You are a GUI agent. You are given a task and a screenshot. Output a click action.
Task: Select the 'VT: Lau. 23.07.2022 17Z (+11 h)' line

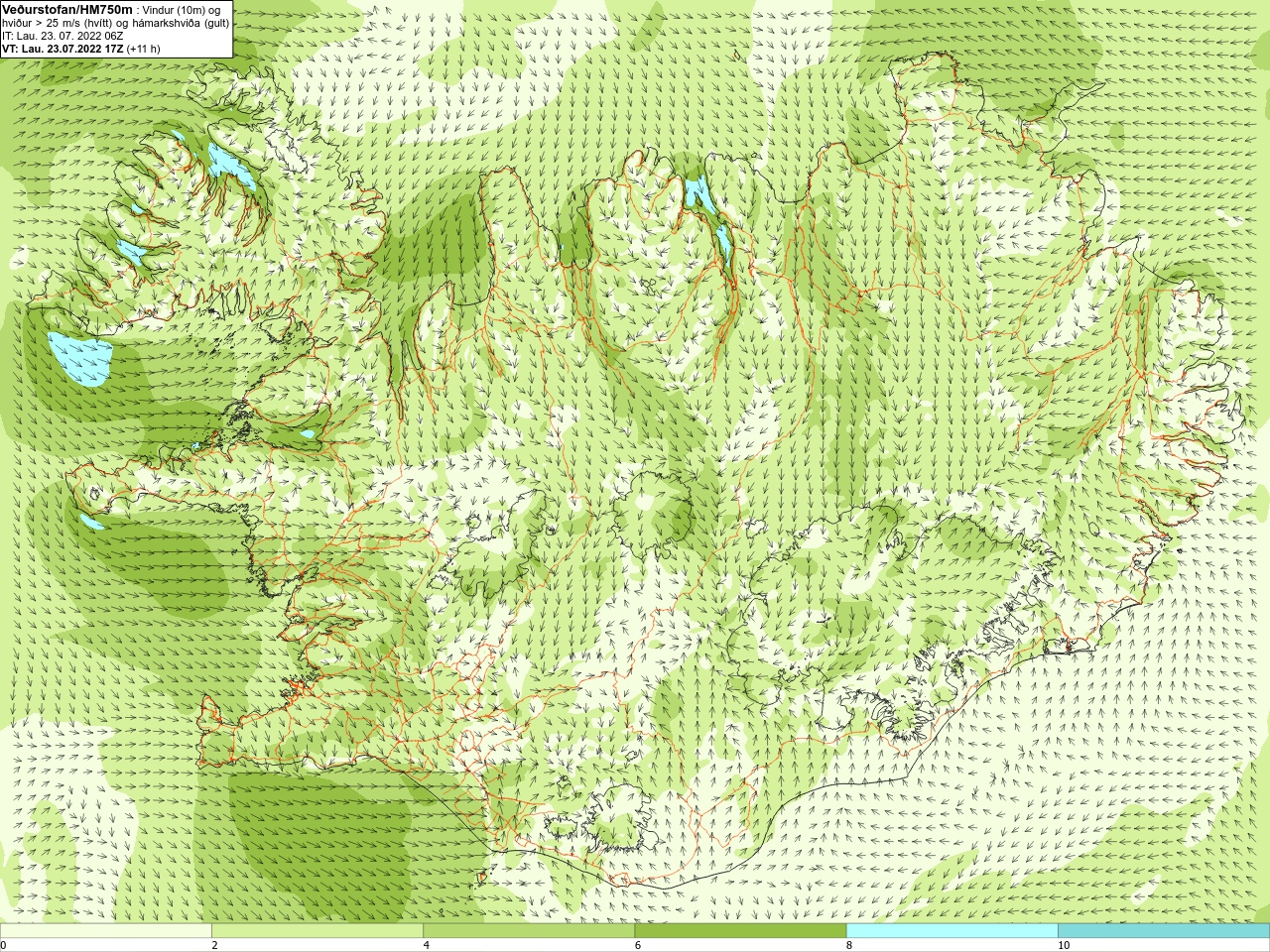coord(81,49)
